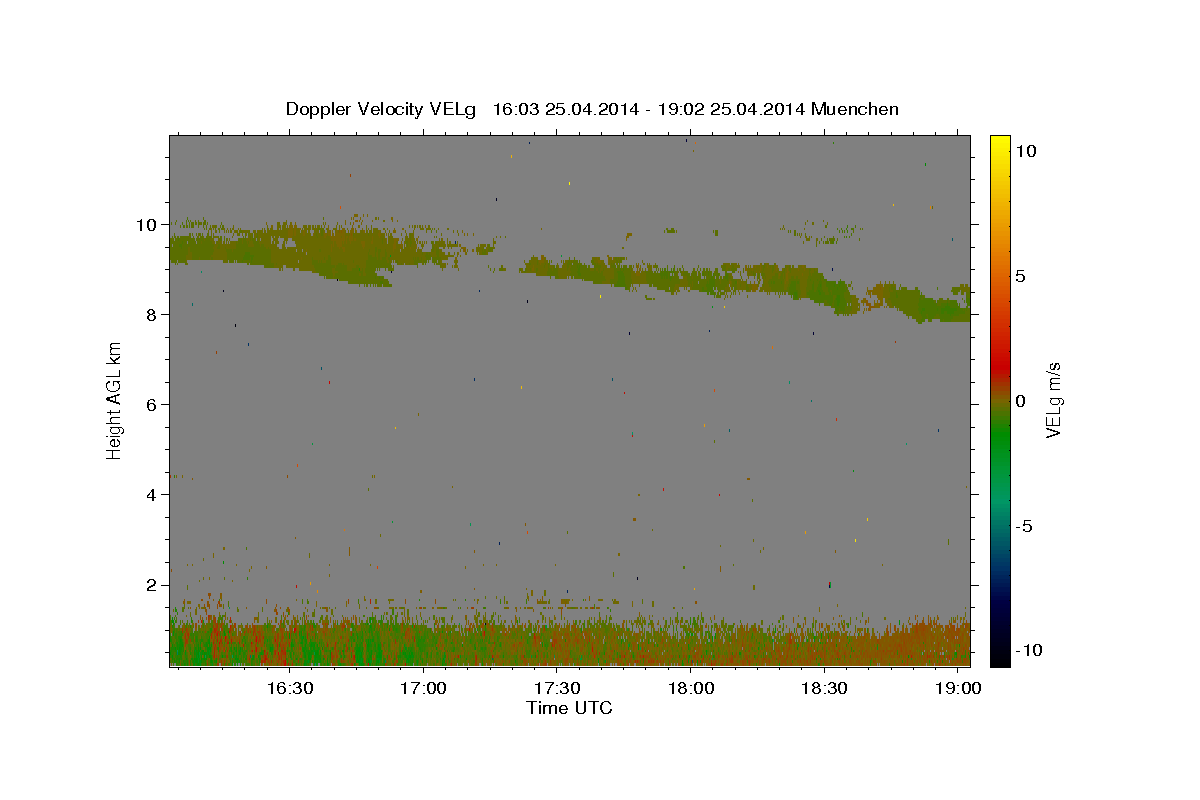Click the height tick label 6

153,405
